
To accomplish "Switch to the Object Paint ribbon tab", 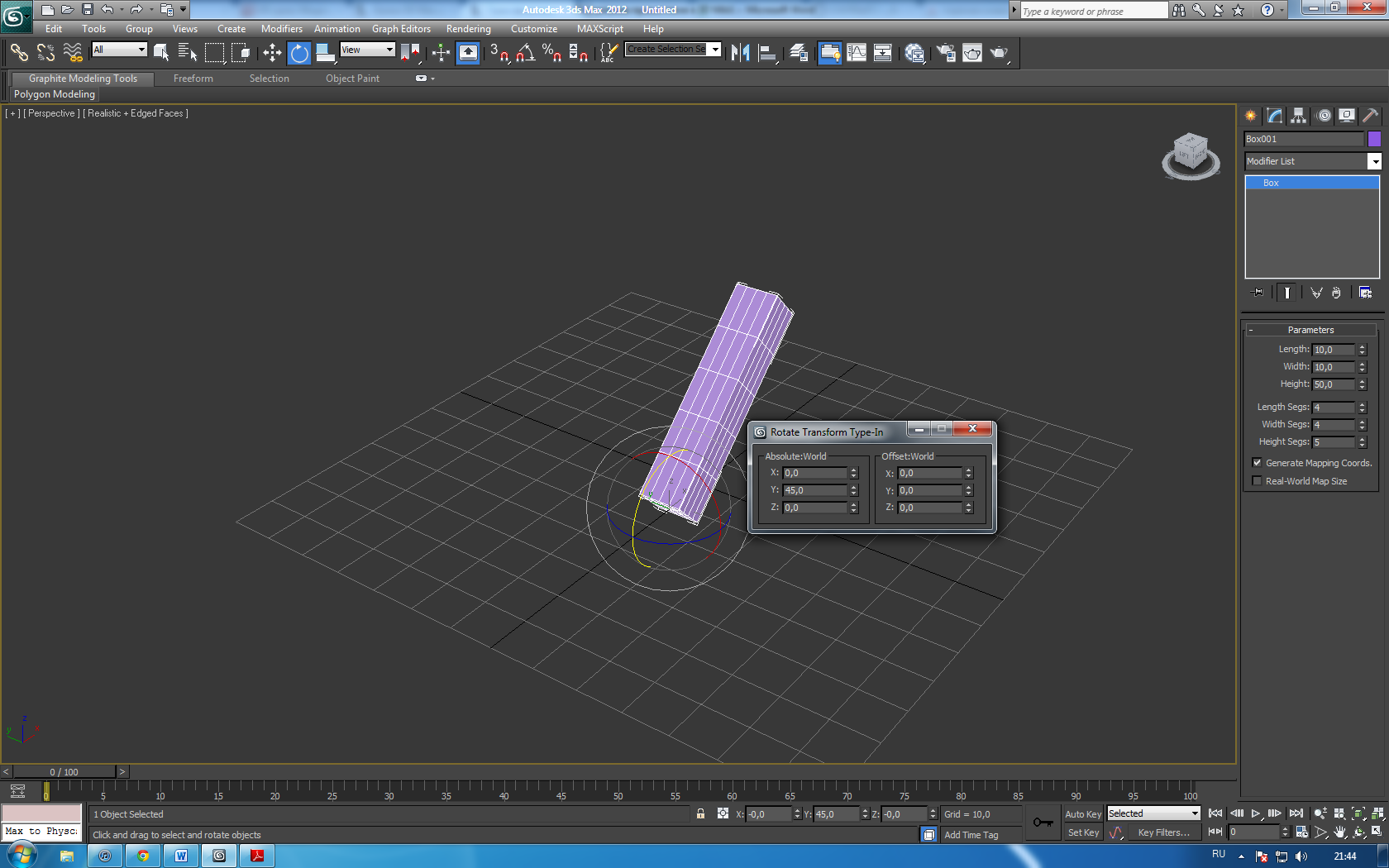I will (x=352, y=79).
